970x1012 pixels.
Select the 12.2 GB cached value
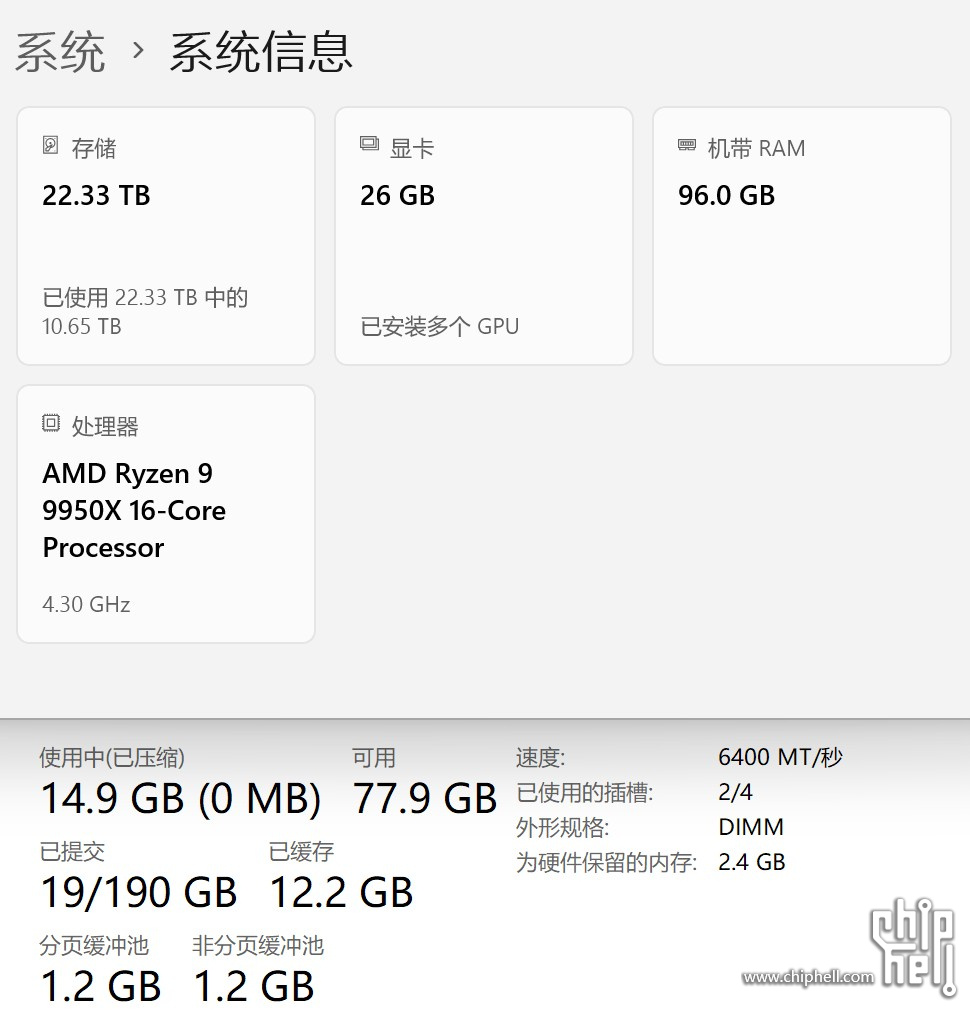pyautogui.click(x=341, y=893)
